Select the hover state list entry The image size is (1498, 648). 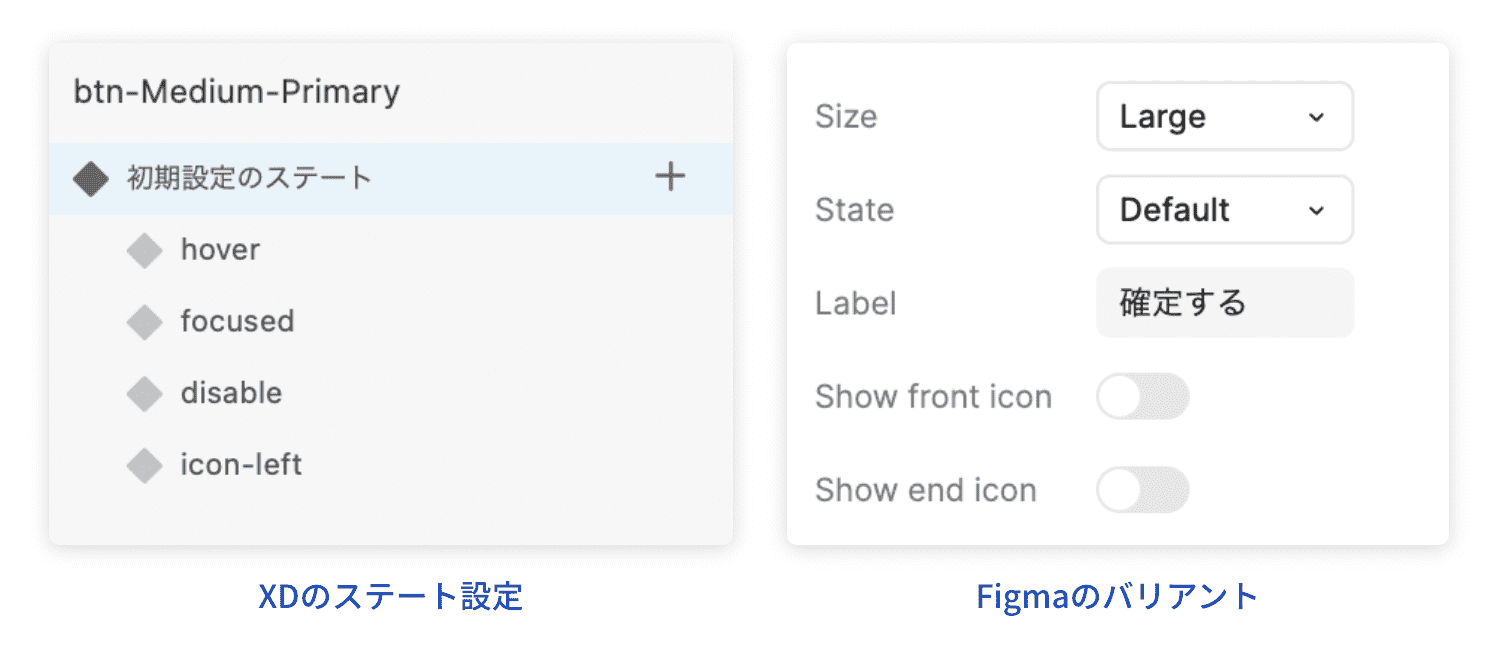pos(220,249)
